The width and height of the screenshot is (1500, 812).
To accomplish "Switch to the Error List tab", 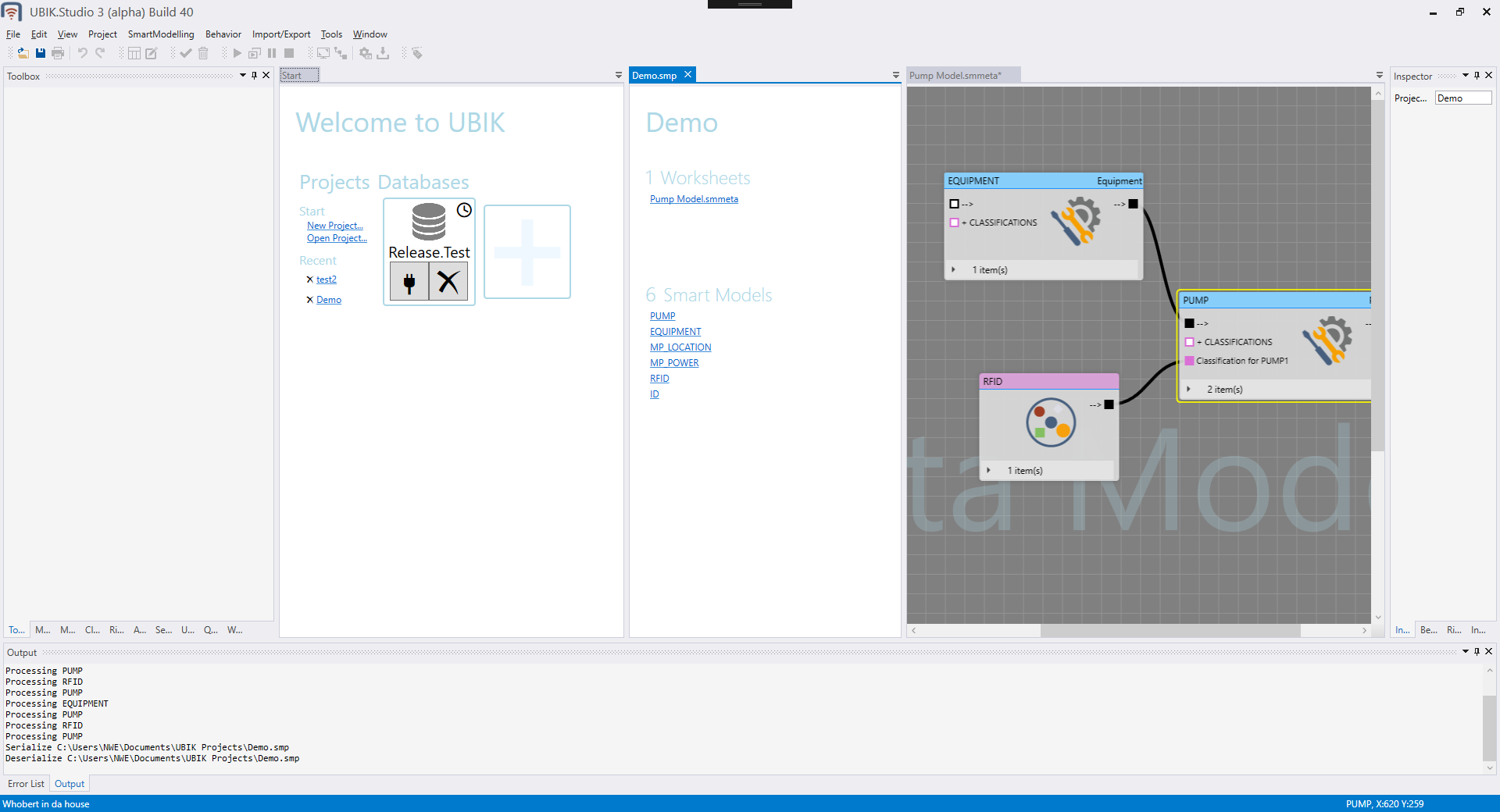I will 26,784.
